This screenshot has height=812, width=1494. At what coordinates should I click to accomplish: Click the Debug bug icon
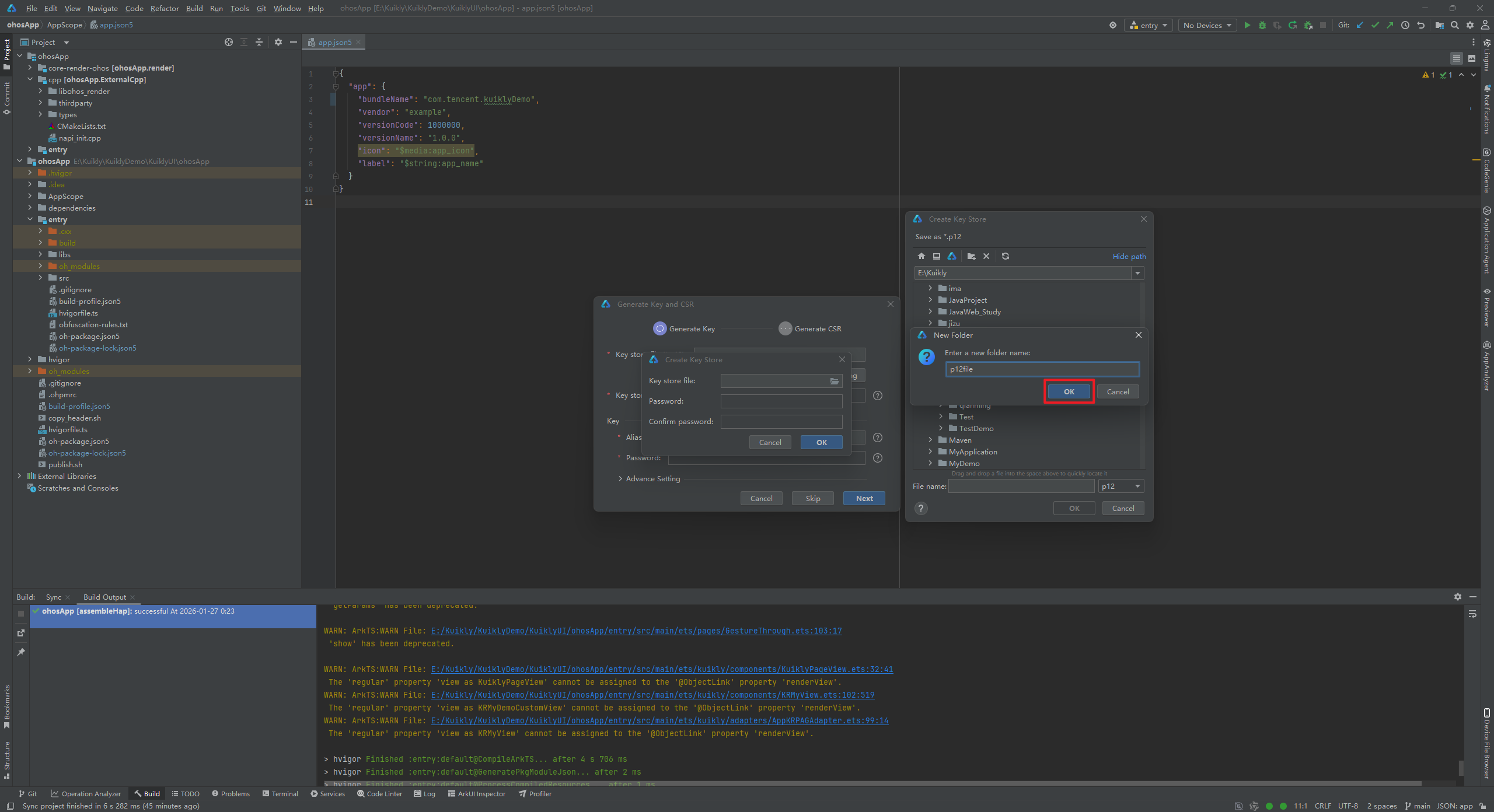point(1262,25)
